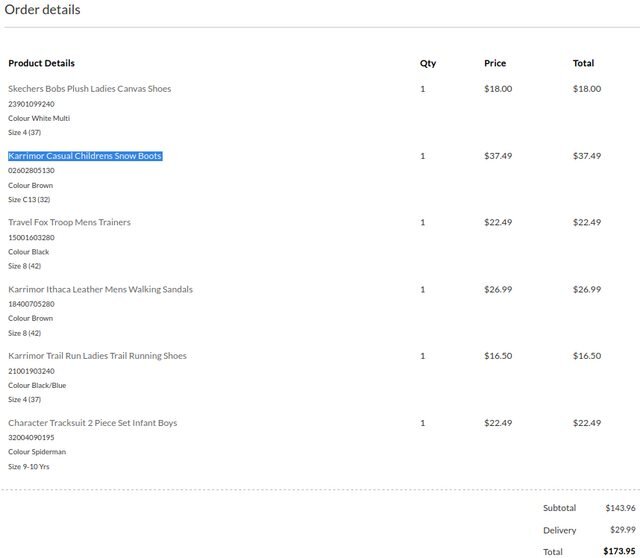This screenshot has height=558, width=640.
Task: Click the Total column header
Action: 583,63
